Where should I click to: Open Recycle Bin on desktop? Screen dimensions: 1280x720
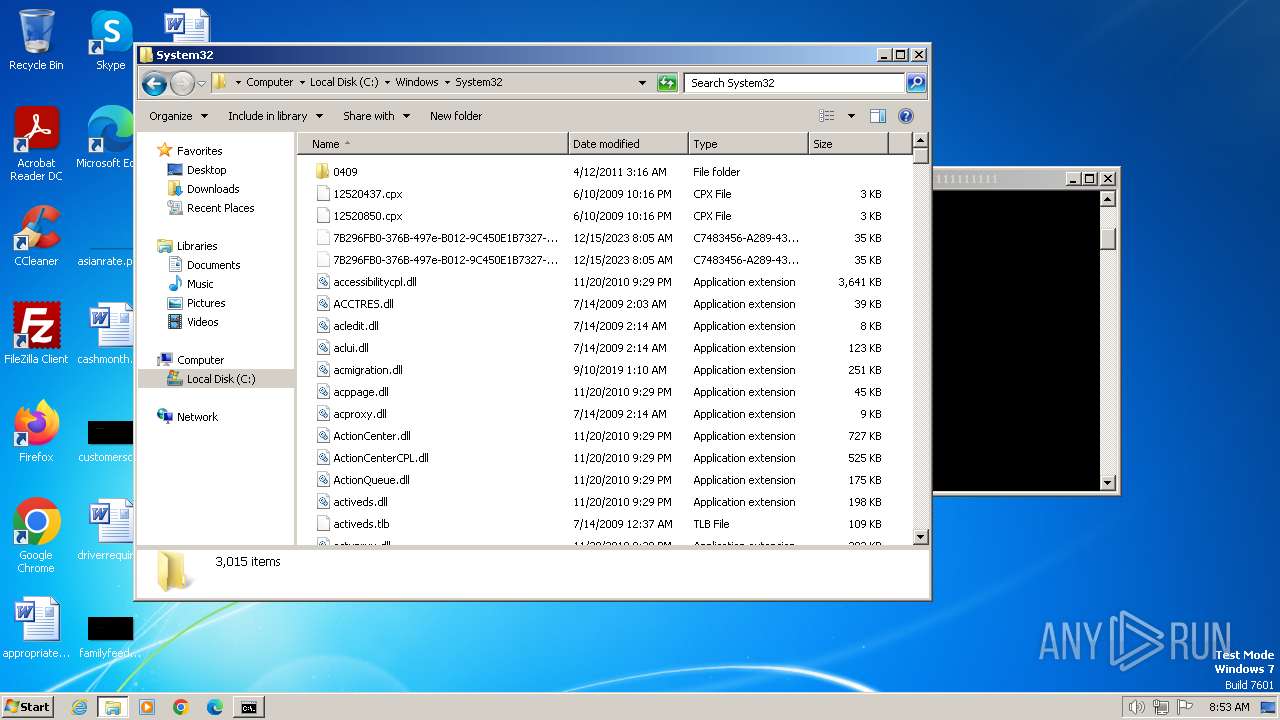36,40
